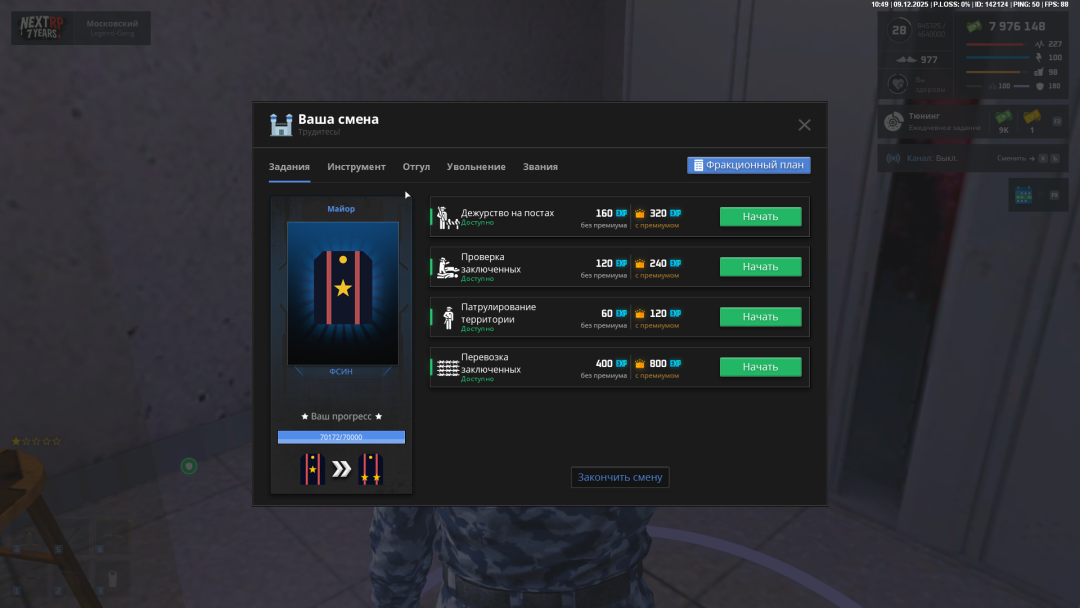The image size is (1080, 608).
Task: Open the Фракционный план
Action: click(748, 165)
